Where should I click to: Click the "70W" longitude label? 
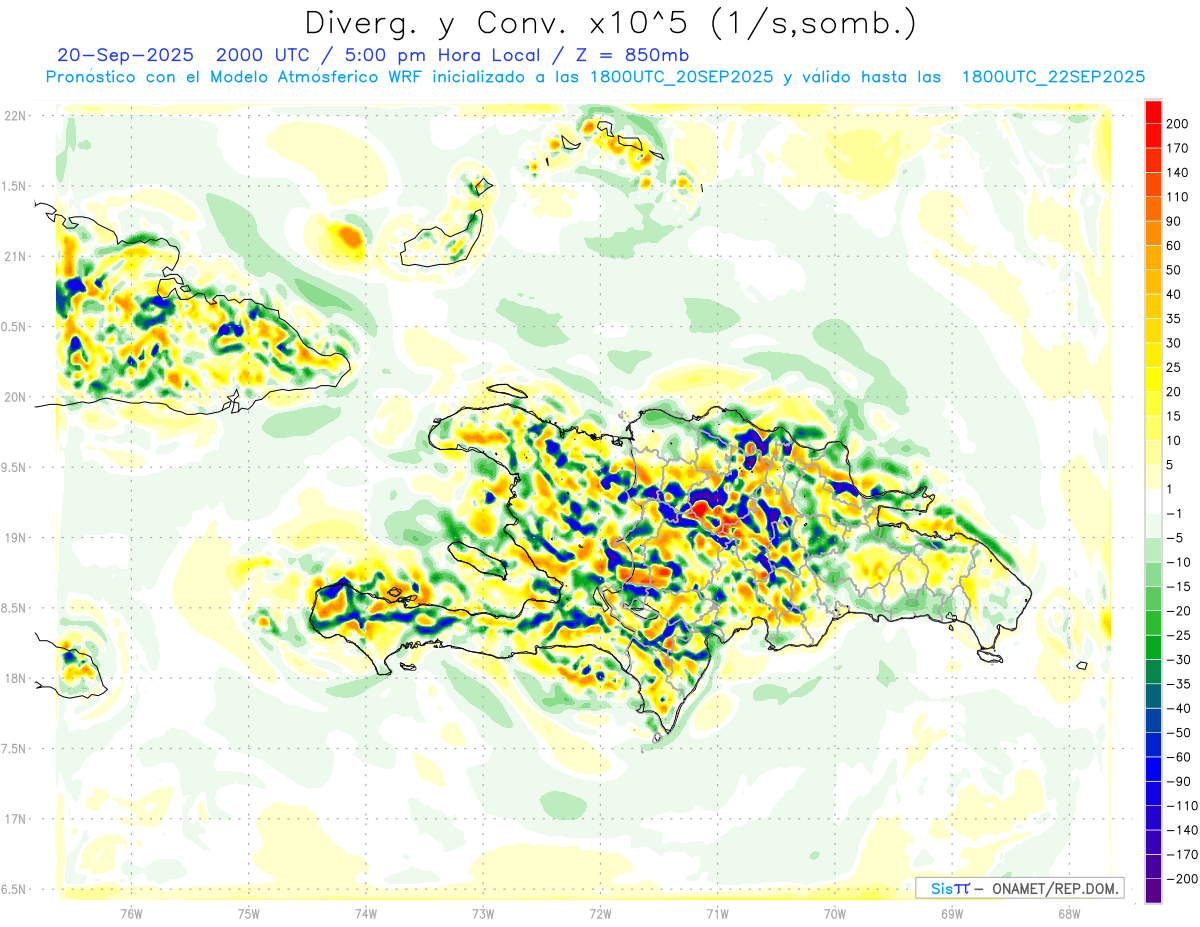[x=834, y=913]
